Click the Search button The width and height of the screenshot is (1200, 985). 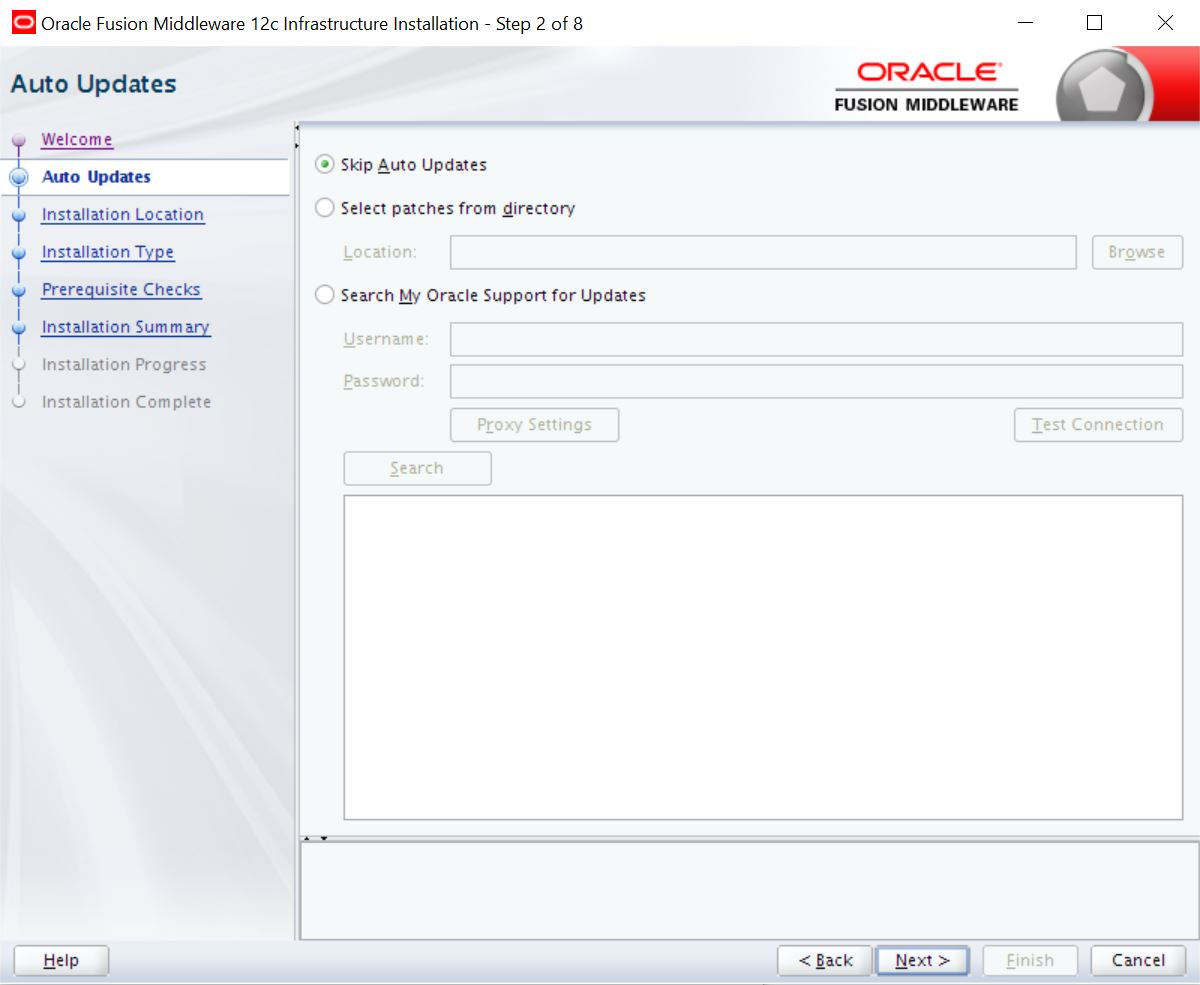[x=417, y=468]
